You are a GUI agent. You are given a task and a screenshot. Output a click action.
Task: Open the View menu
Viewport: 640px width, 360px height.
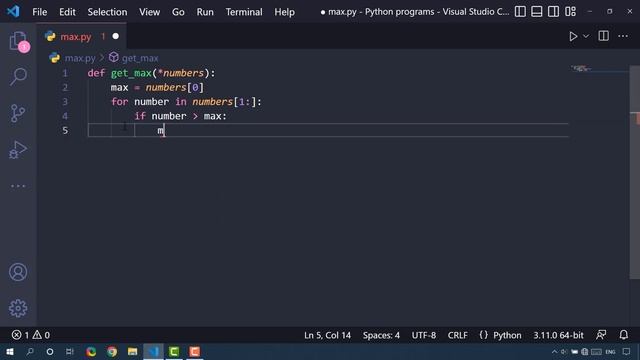click(x=149, y=12)
